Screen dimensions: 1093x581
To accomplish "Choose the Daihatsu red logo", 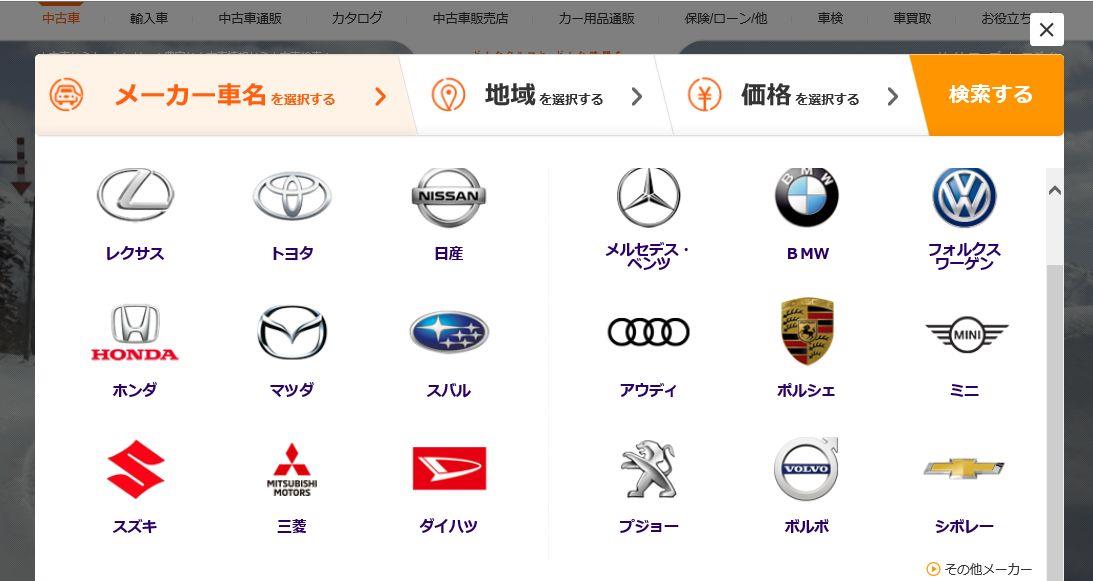I will coord(449,469).
